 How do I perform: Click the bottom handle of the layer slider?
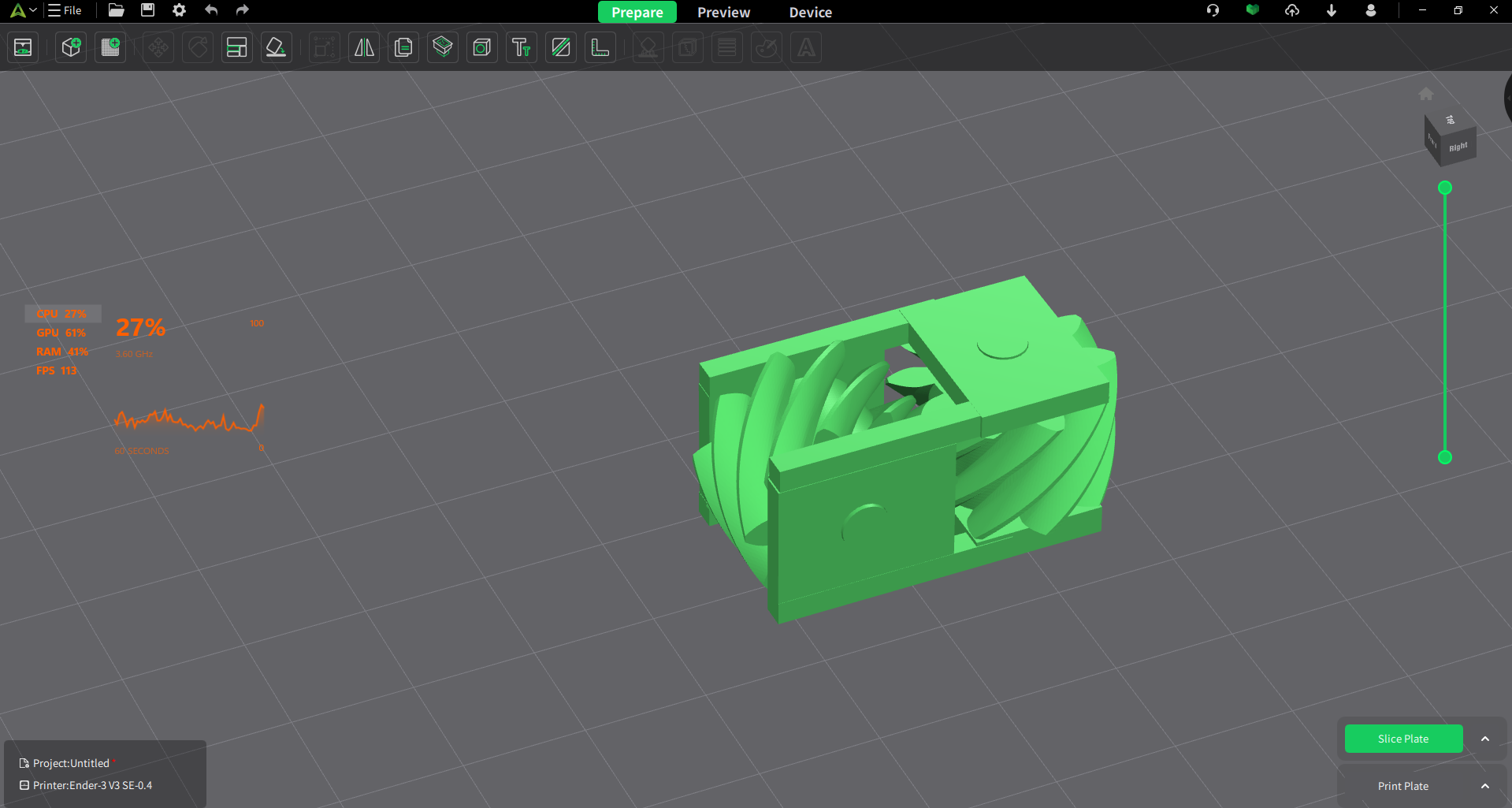(x=1445, y=457)
